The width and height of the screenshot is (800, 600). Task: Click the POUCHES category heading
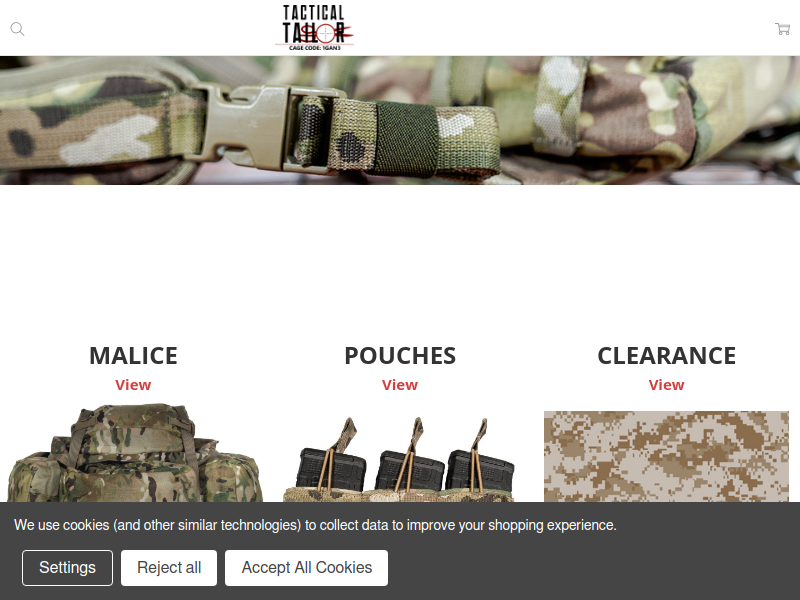coord(400,356)
